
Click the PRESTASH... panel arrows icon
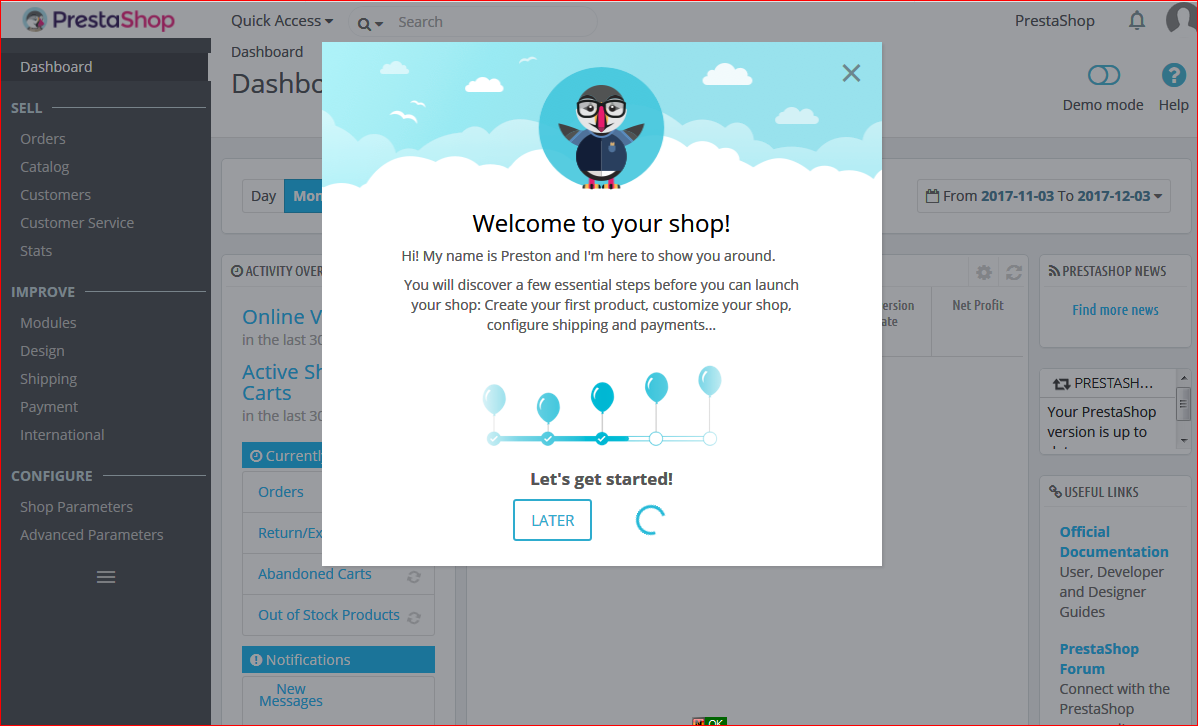coord(1061,384)
